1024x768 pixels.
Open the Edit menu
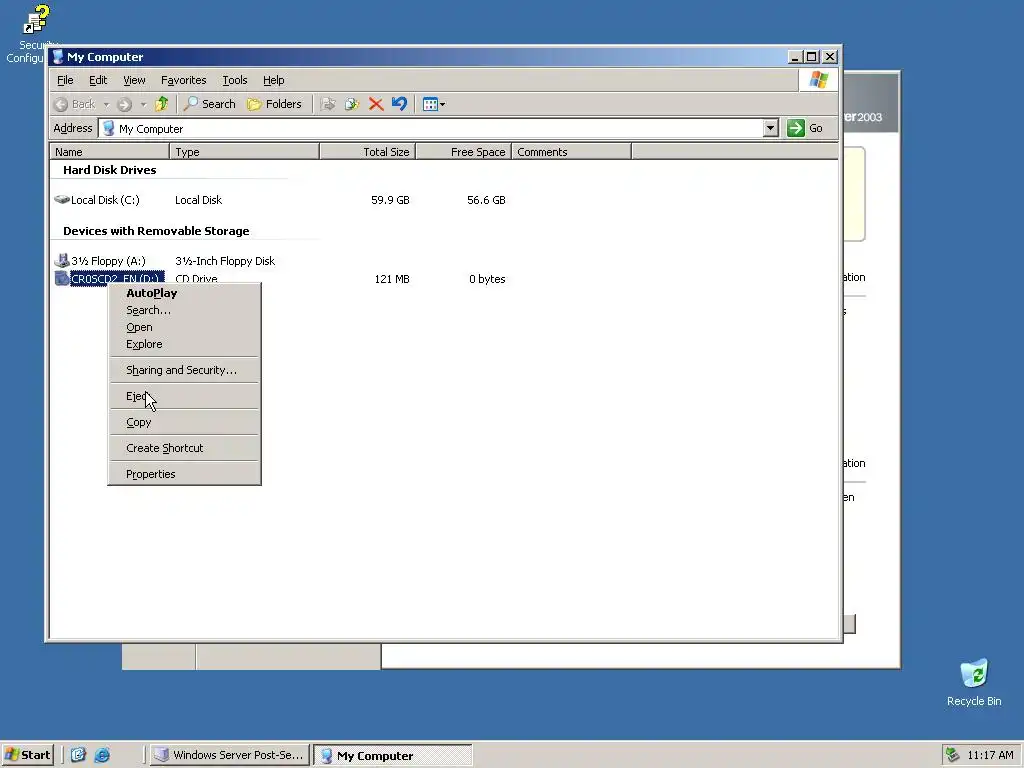click(x=98, y=80)
